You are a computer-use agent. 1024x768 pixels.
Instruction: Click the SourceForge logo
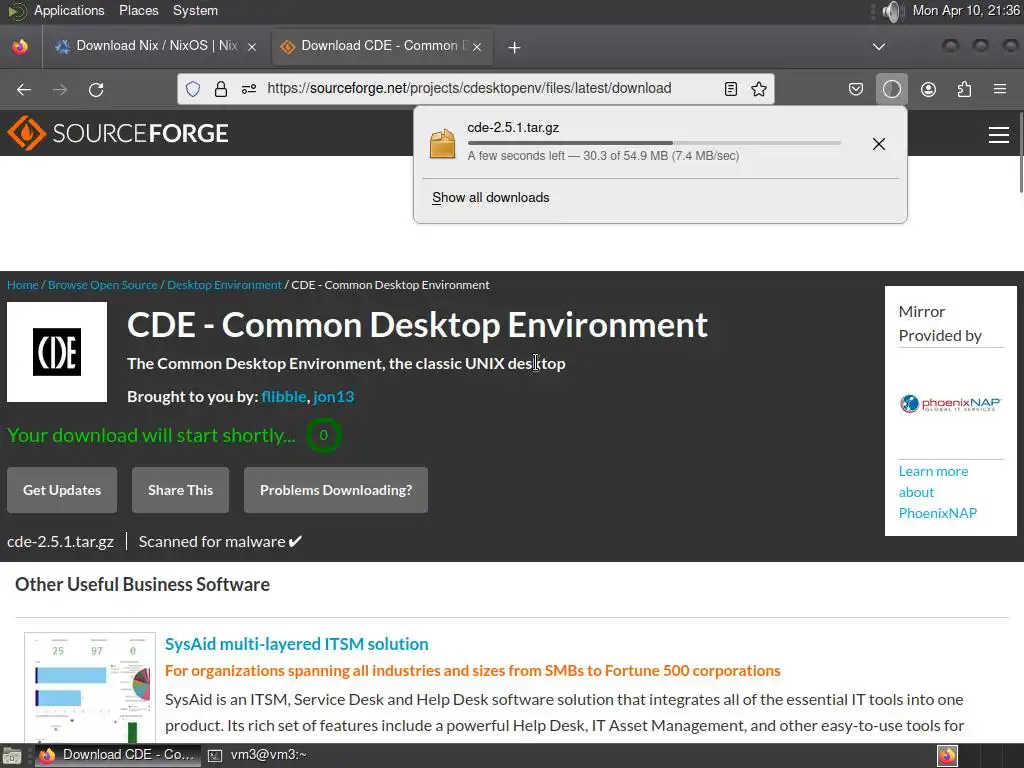pos(118,133)
